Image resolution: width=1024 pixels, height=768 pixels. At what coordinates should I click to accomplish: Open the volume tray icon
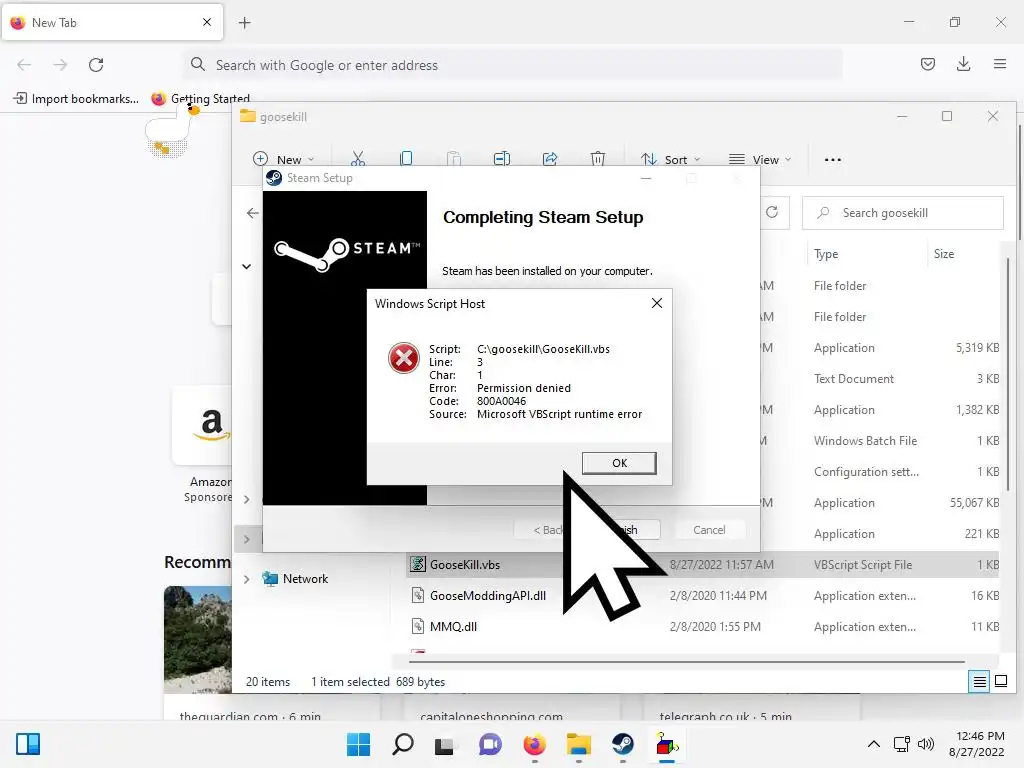point(925,744)
